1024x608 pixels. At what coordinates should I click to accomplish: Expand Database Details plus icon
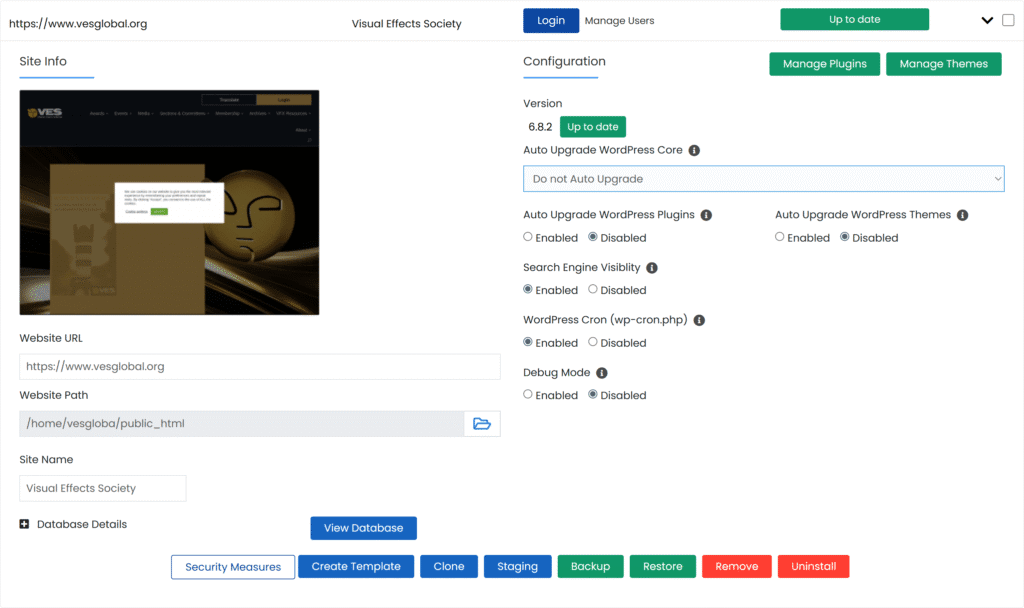(24, 524)
